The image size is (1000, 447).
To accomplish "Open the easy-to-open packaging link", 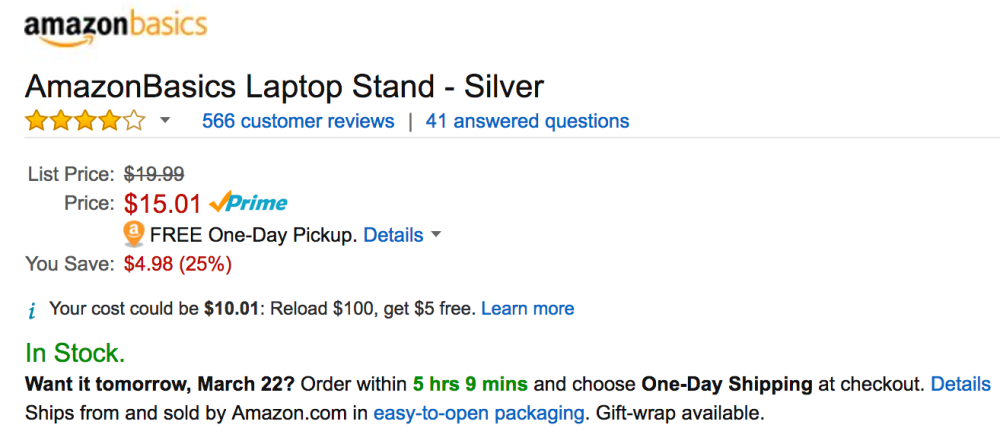I will [479, 412].
